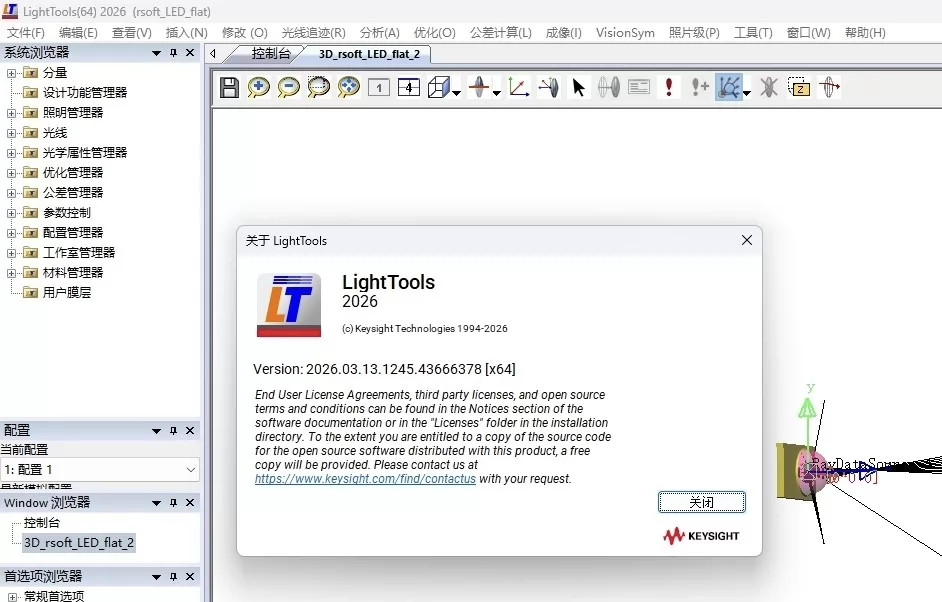Screen dimensions: 942x602
Task: Expand the 照明管理器 tree node
Action: (11, 113)
